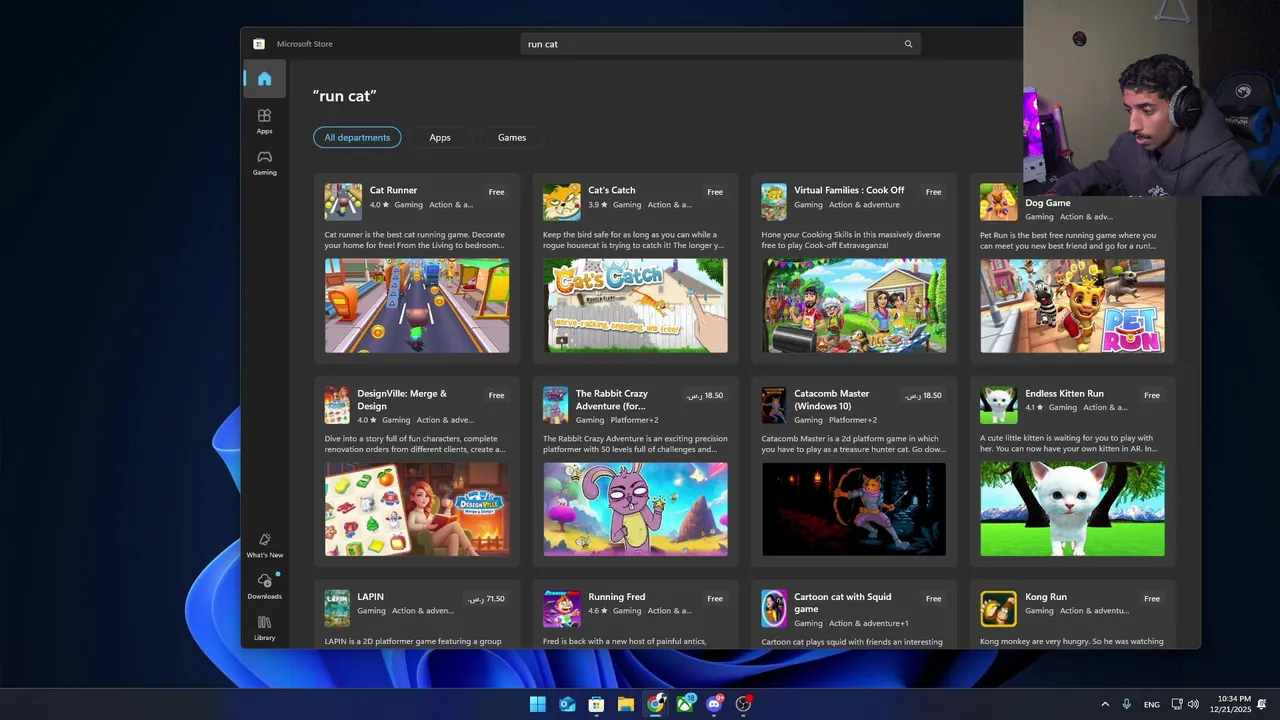1280x720 pixels.
Task: Click the Virtual Families Cook Off icon
Action: (774, 201)
